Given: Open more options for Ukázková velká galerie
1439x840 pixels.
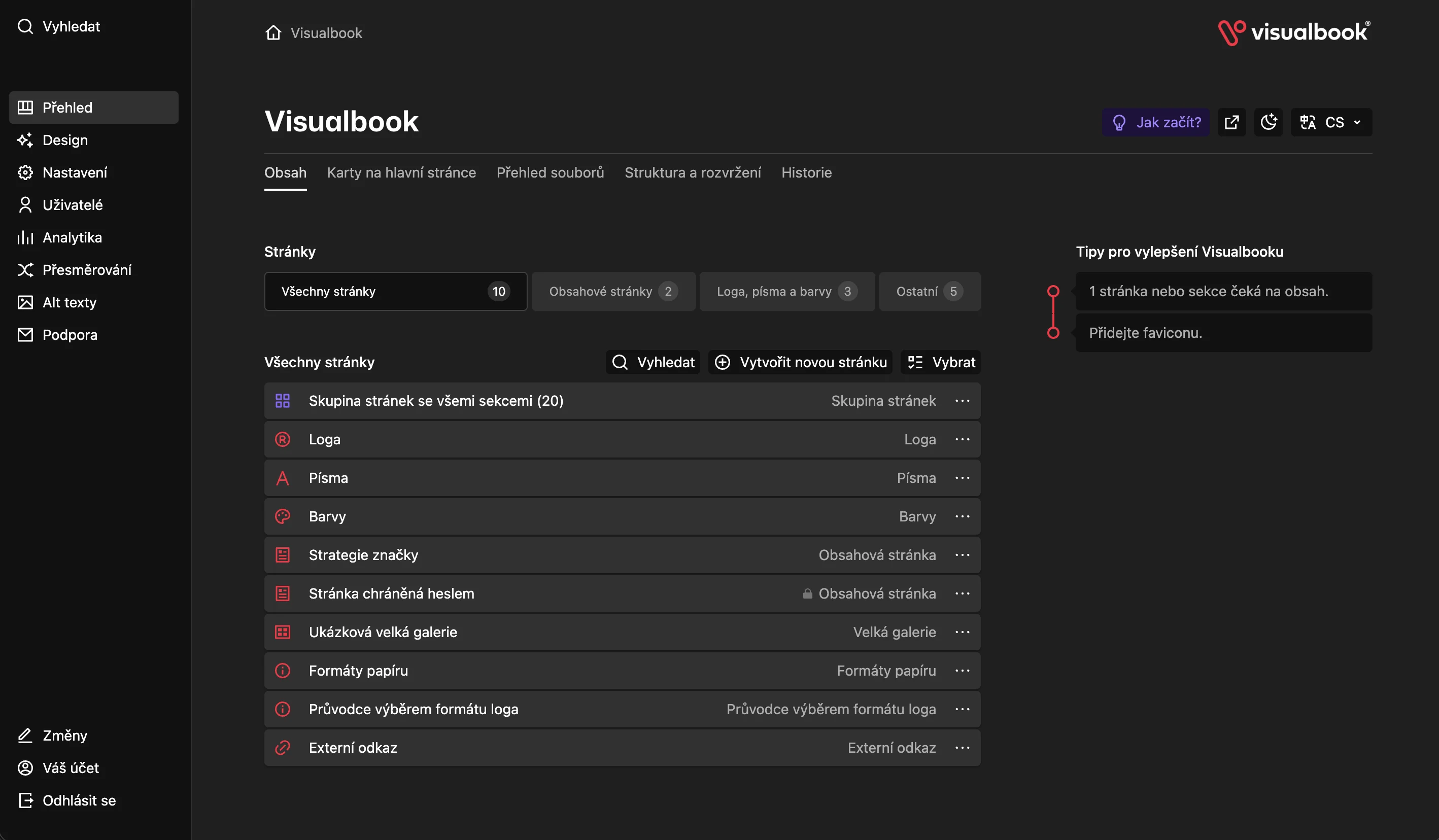Looking at the screenshot, I should [x=962, y=632].
